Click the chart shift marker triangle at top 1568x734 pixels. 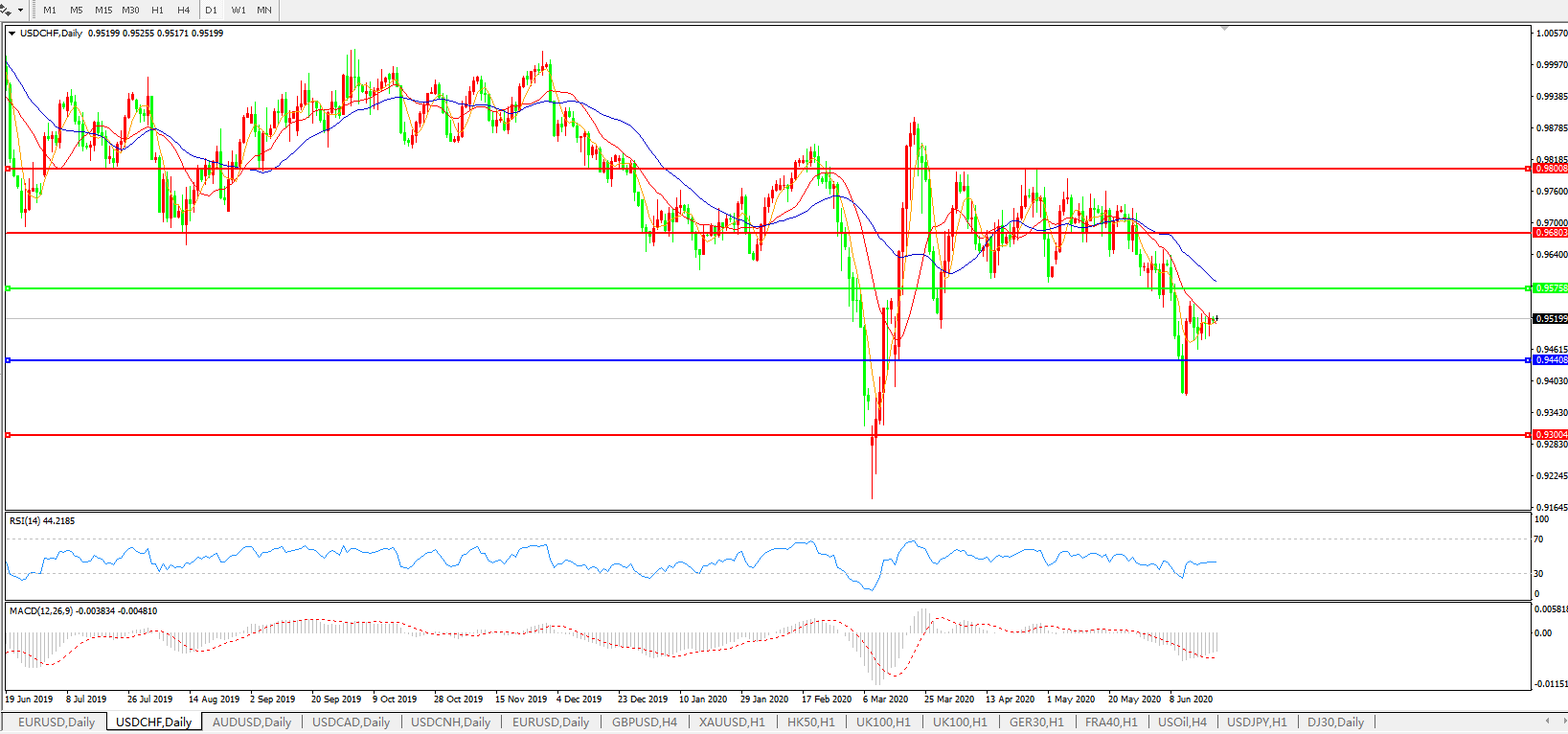tap(1224, 29)
